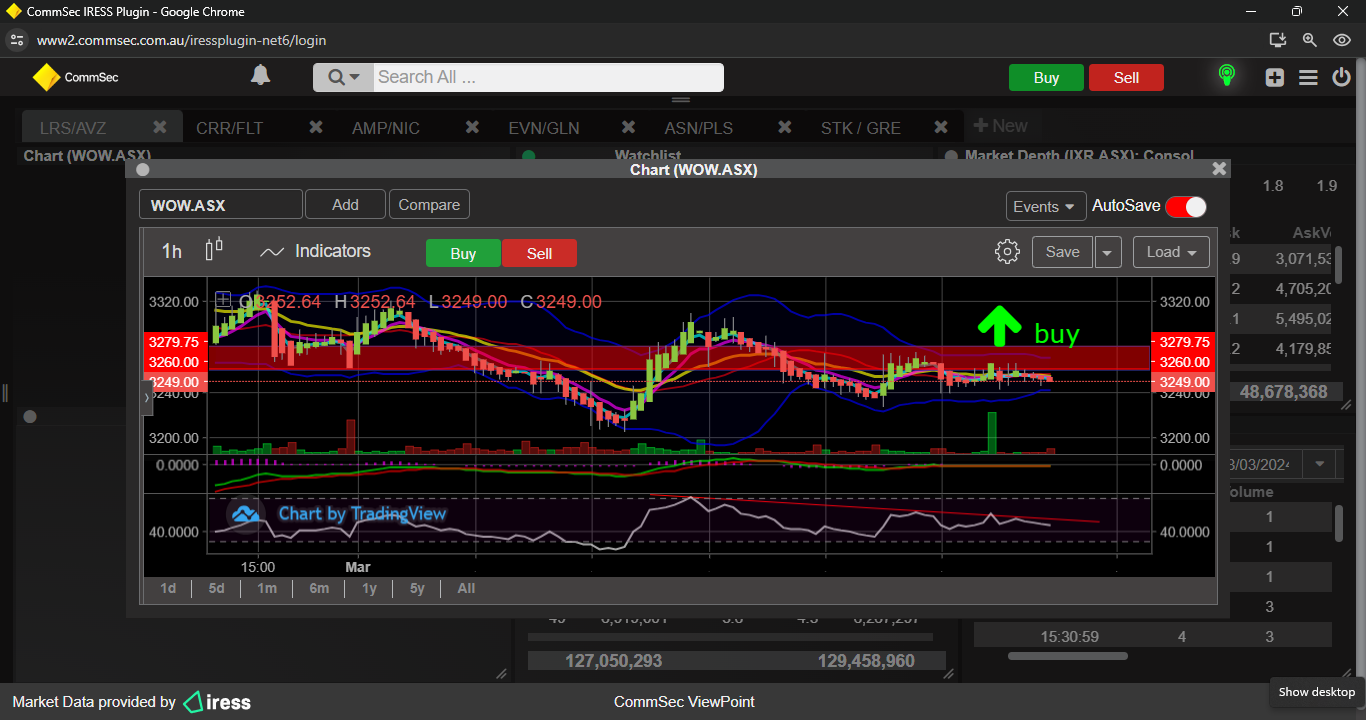Screen dimensions: 1366x720
Task: Open the hamburger main menu
Action: coord(1308,77)
